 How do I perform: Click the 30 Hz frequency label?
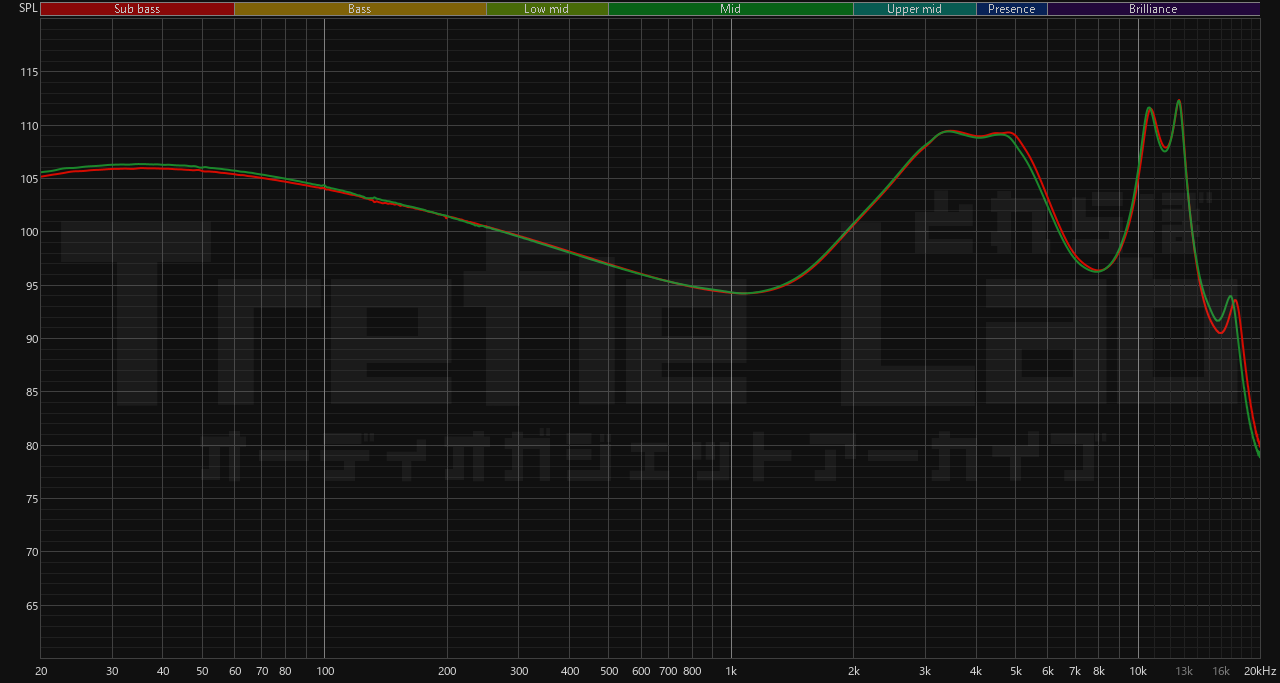click(x=112, y=671)
